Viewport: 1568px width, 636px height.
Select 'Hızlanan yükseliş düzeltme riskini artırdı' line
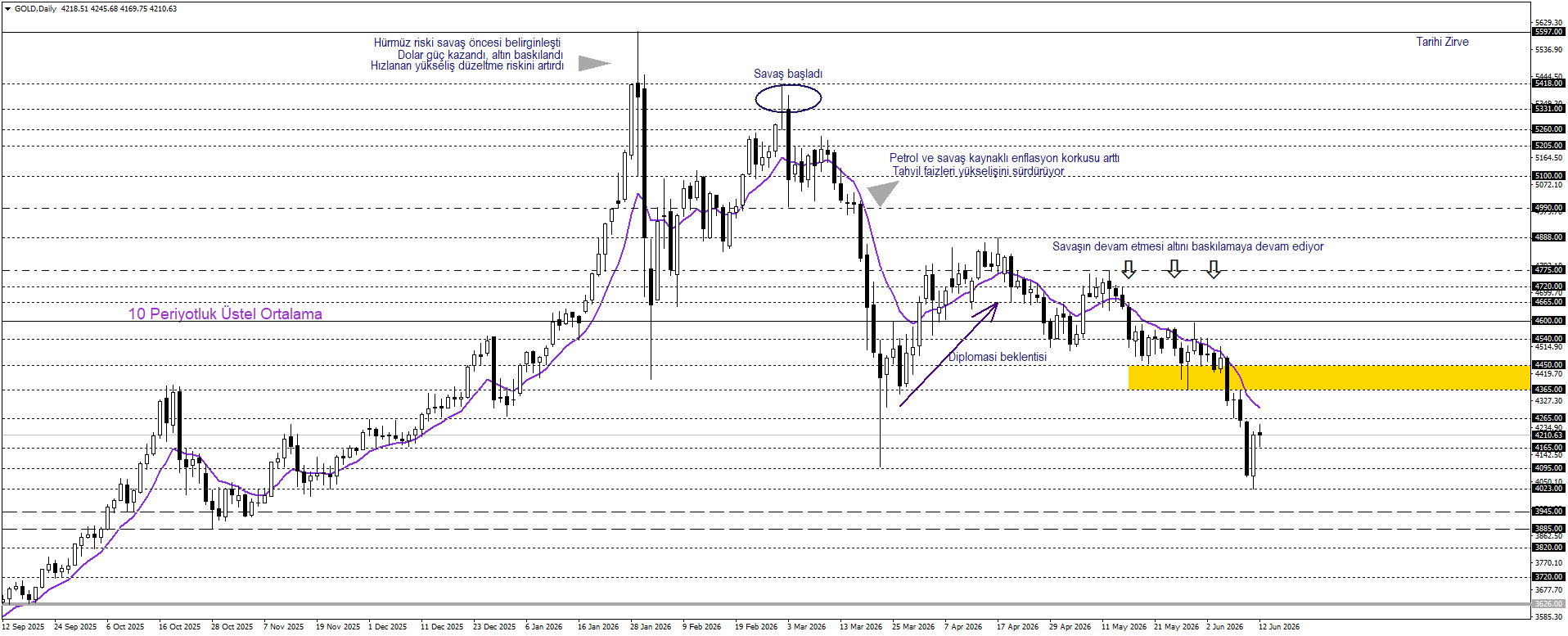click(467, 66)
